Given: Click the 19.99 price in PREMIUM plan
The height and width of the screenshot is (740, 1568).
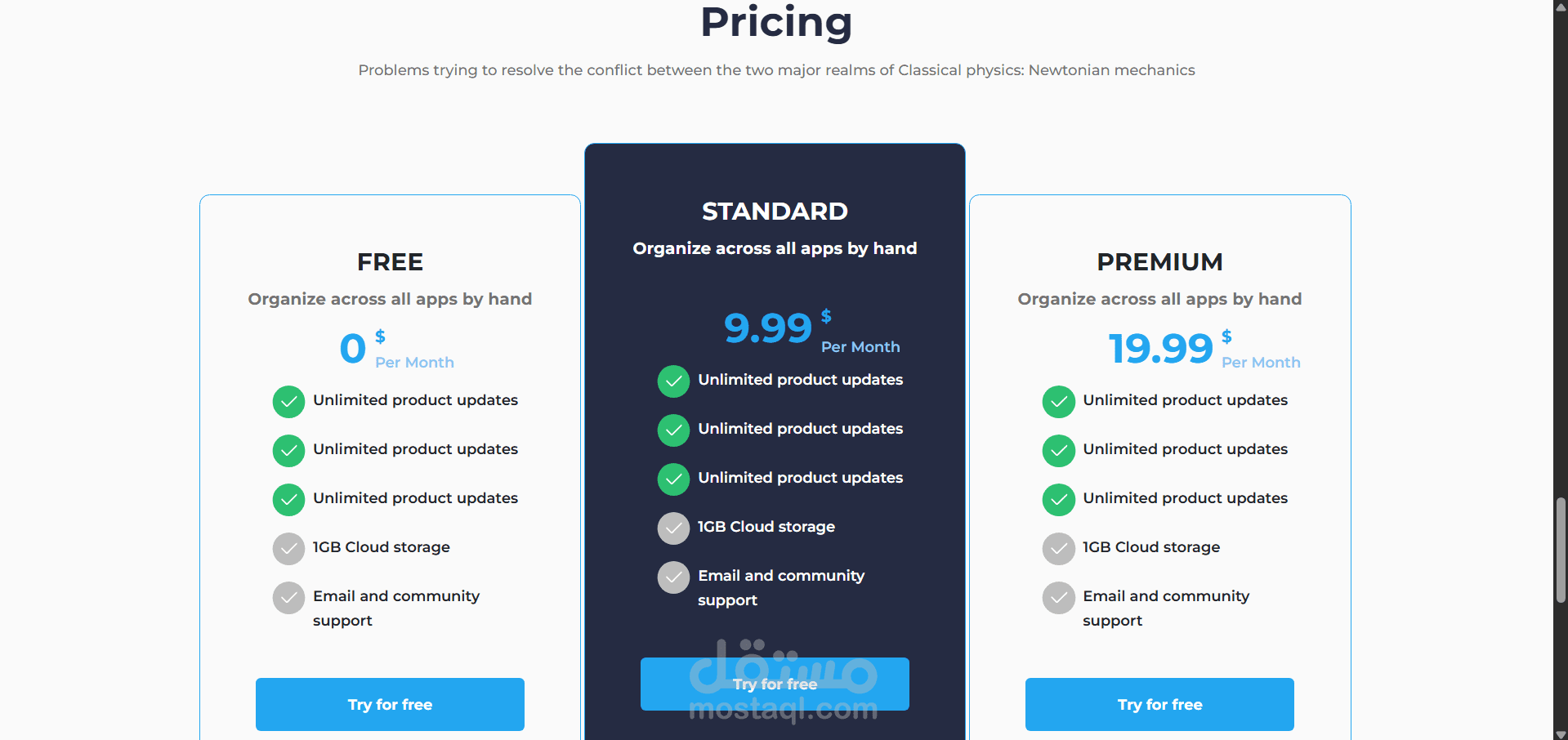Looking at the screenshot, I should [x=1160, y=349].
